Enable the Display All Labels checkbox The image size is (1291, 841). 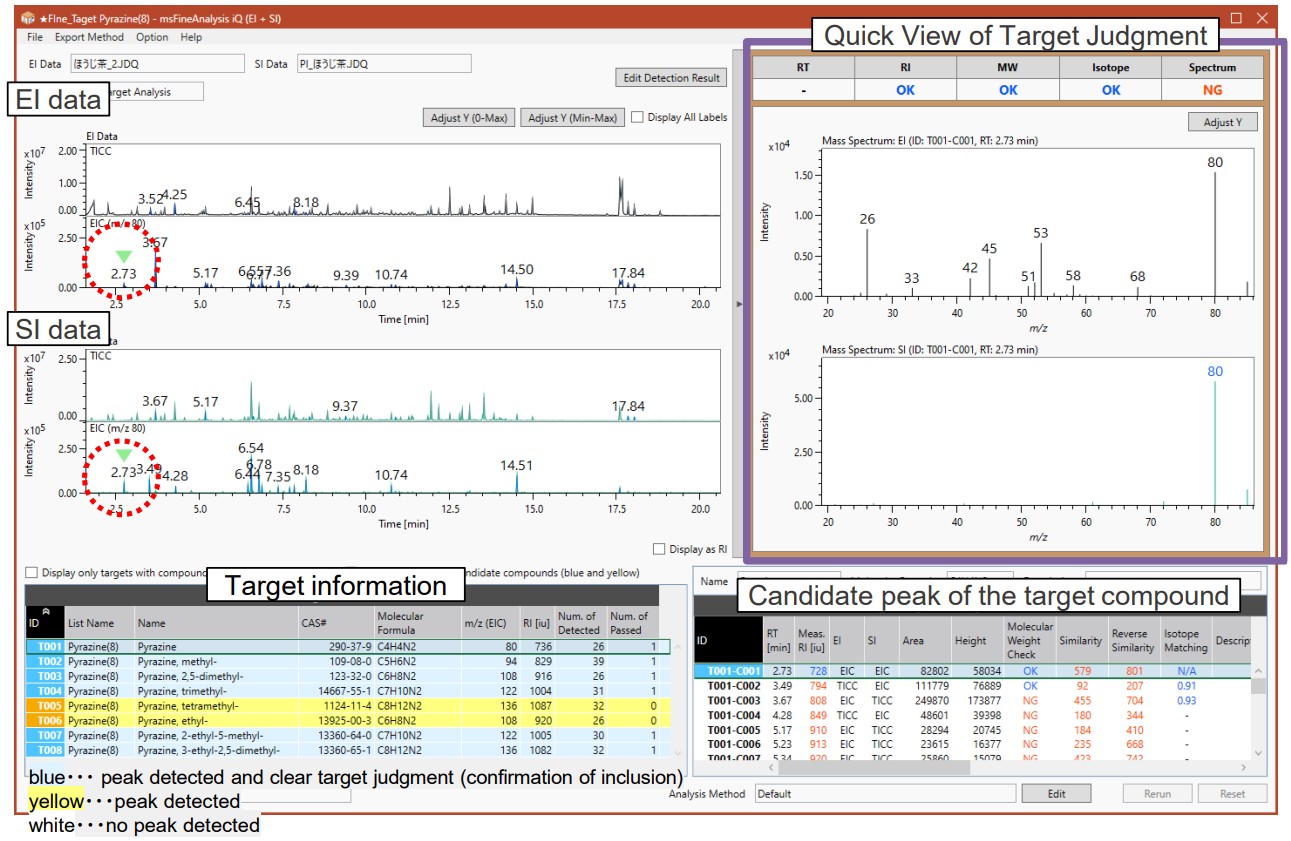point(638,117)
